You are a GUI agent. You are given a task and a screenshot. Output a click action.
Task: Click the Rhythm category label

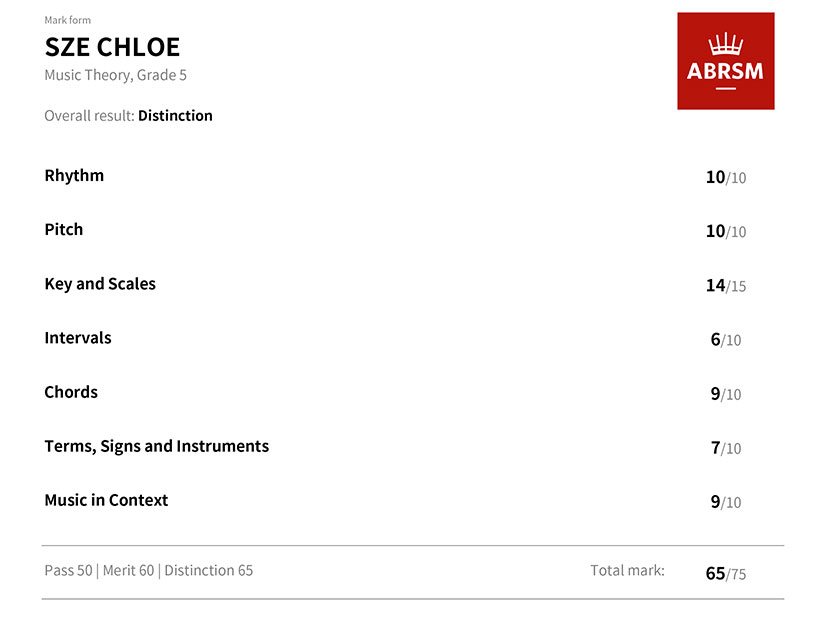point(74,175)
